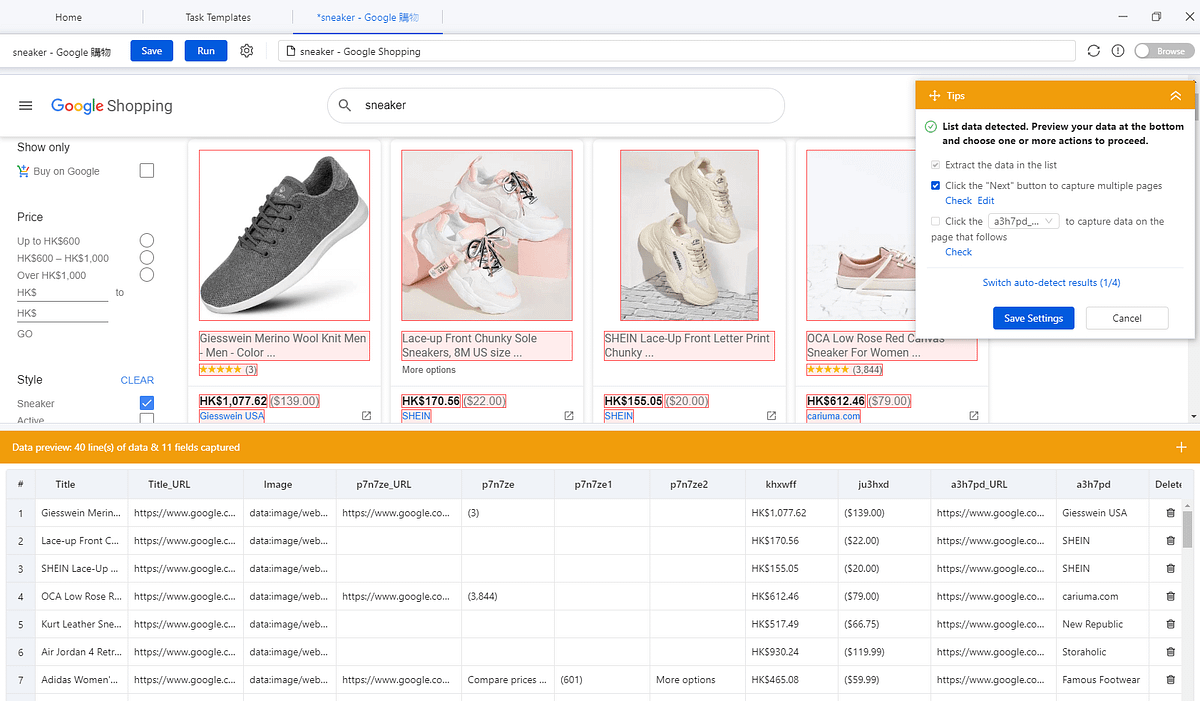Click the Edit link for Next button
Viewport: 1200px width, 701px height.
(986, 201)
